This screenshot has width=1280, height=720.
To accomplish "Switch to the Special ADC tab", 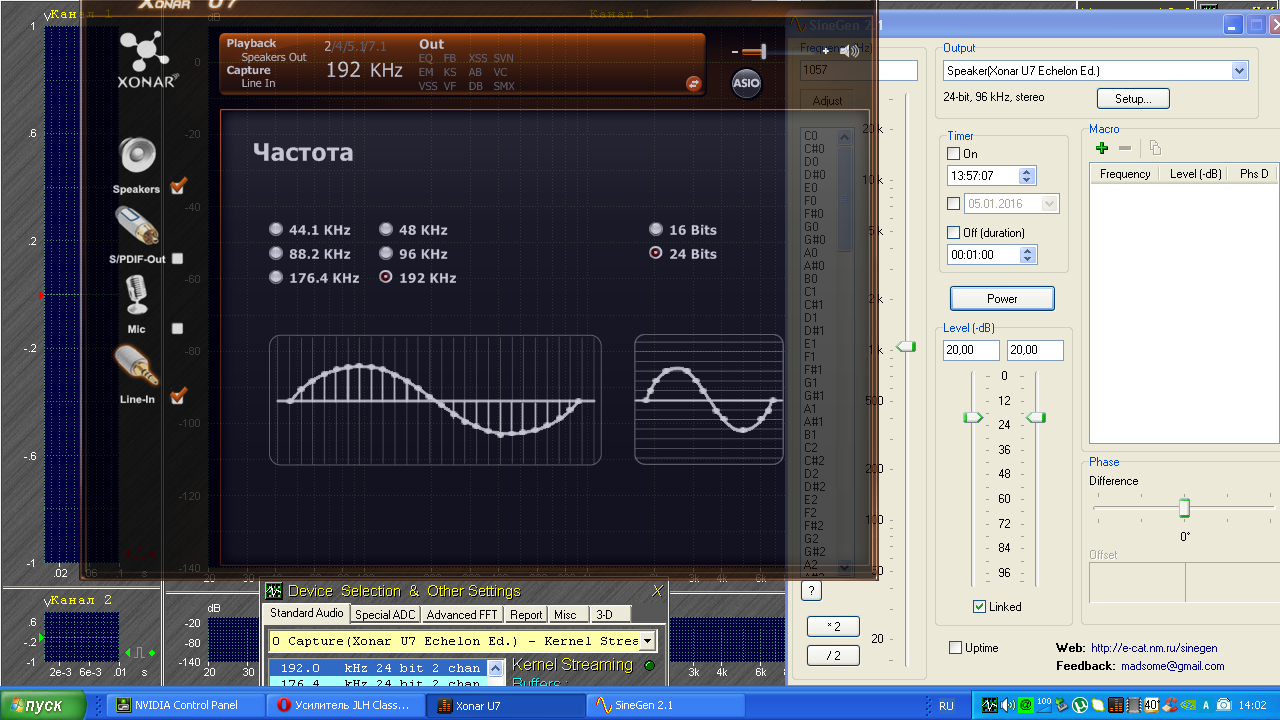I will 385,615.
